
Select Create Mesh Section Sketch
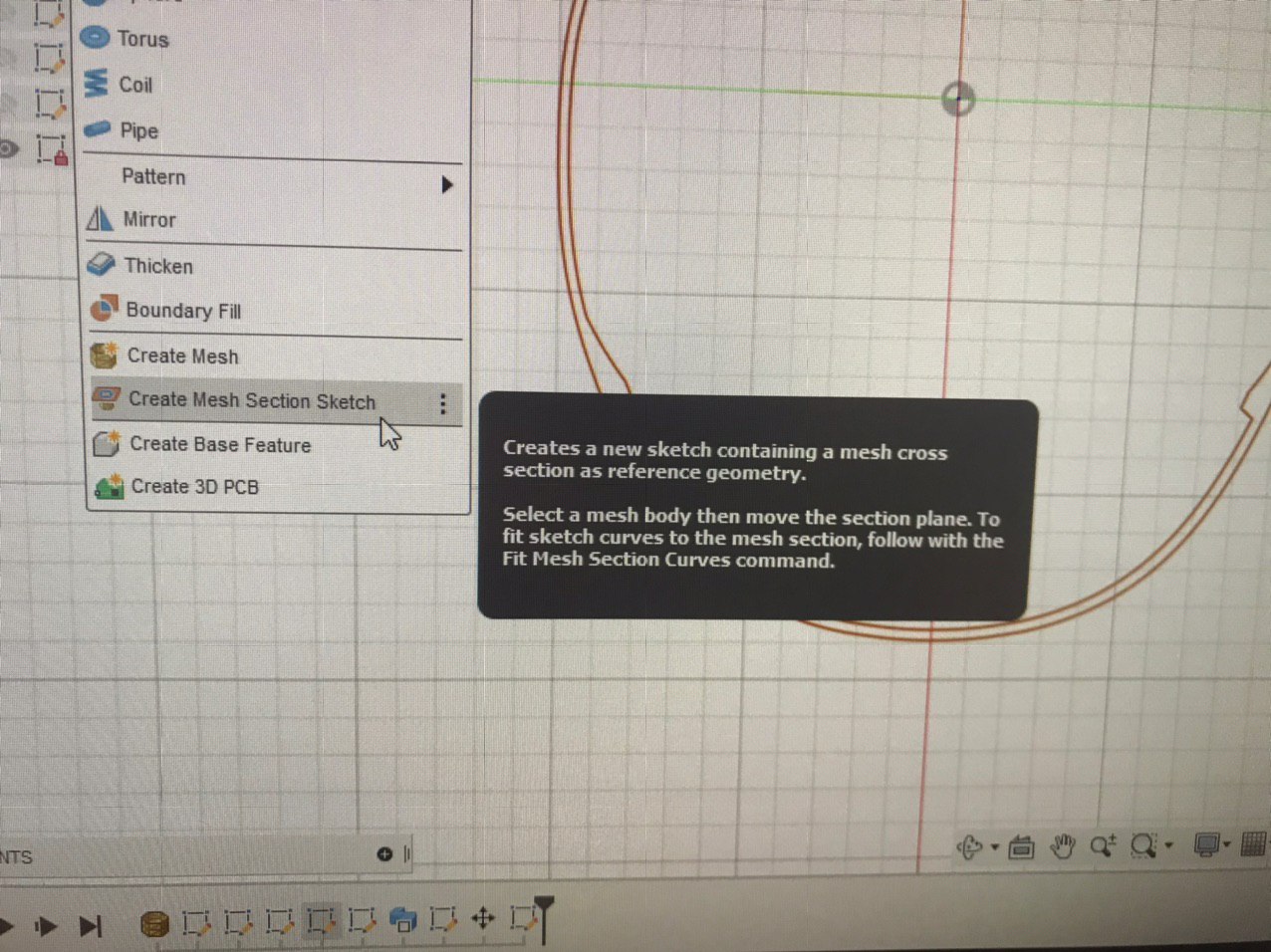(x=276, y=401)
